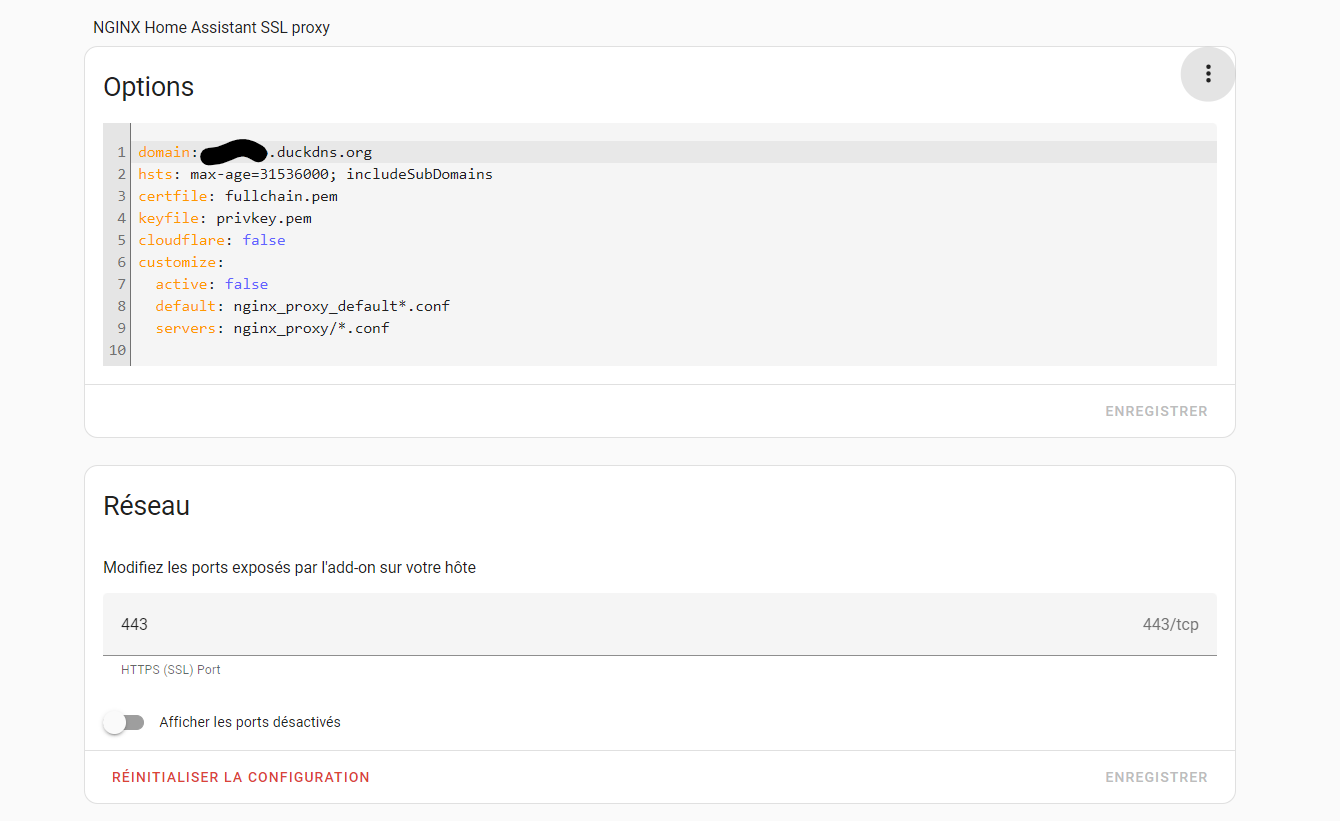Click RÉINITIALISER LA CONFIGURATION
The width and height of the screenshot is (1340, 821).
241,777
